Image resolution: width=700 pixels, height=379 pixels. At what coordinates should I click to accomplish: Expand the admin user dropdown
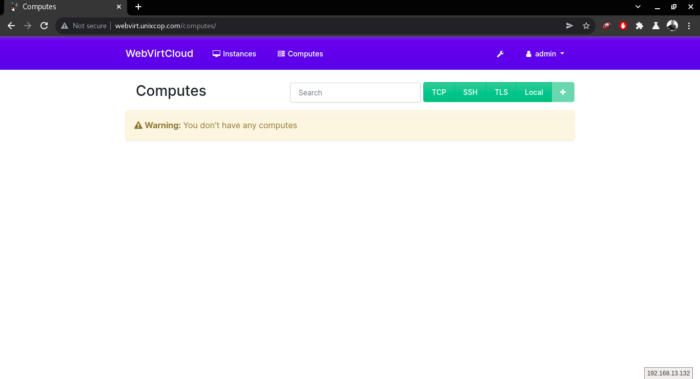545,54
